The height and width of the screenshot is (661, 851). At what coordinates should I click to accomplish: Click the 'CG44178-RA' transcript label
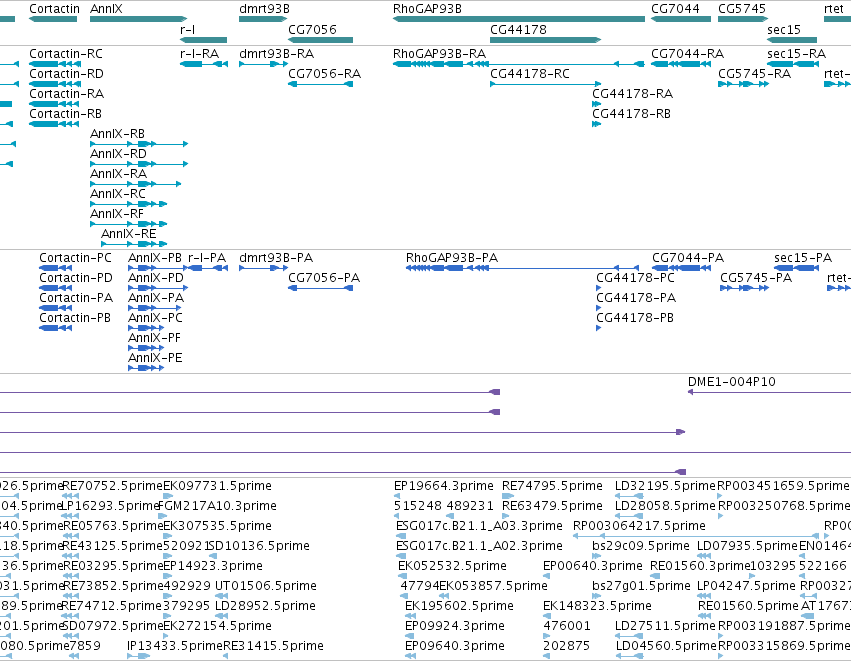click(632, 94)
